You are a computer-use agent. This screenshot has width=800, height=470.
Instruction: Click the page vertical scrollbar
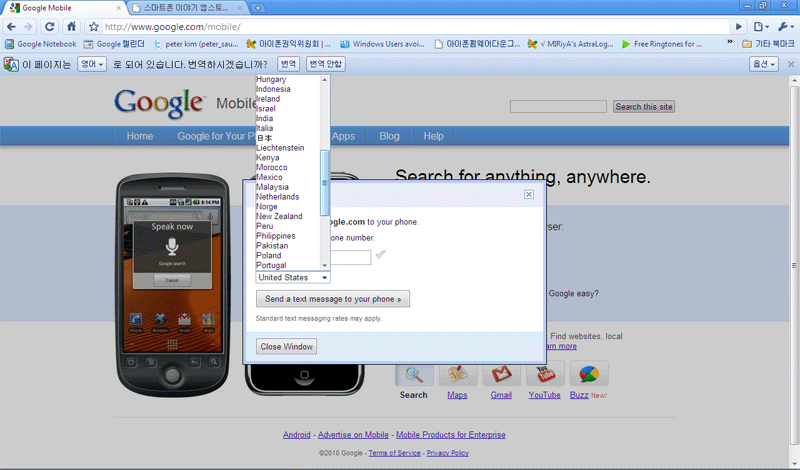pos(794,265)
